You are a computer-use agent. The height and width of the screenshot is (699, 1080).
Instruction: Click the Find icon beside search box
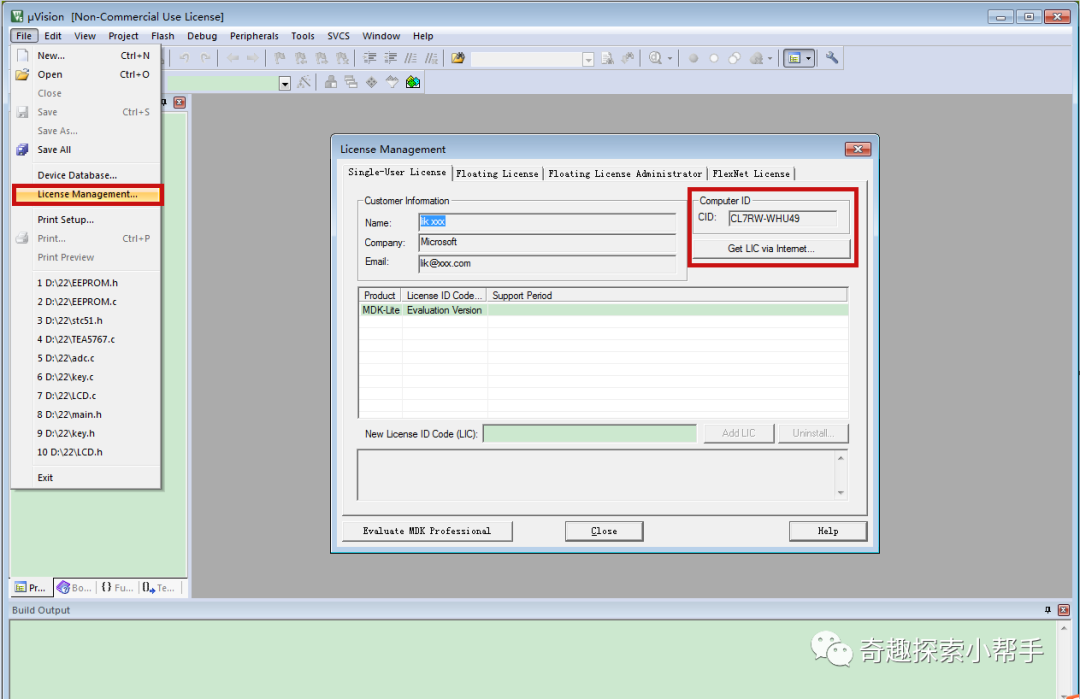[607, 59]
